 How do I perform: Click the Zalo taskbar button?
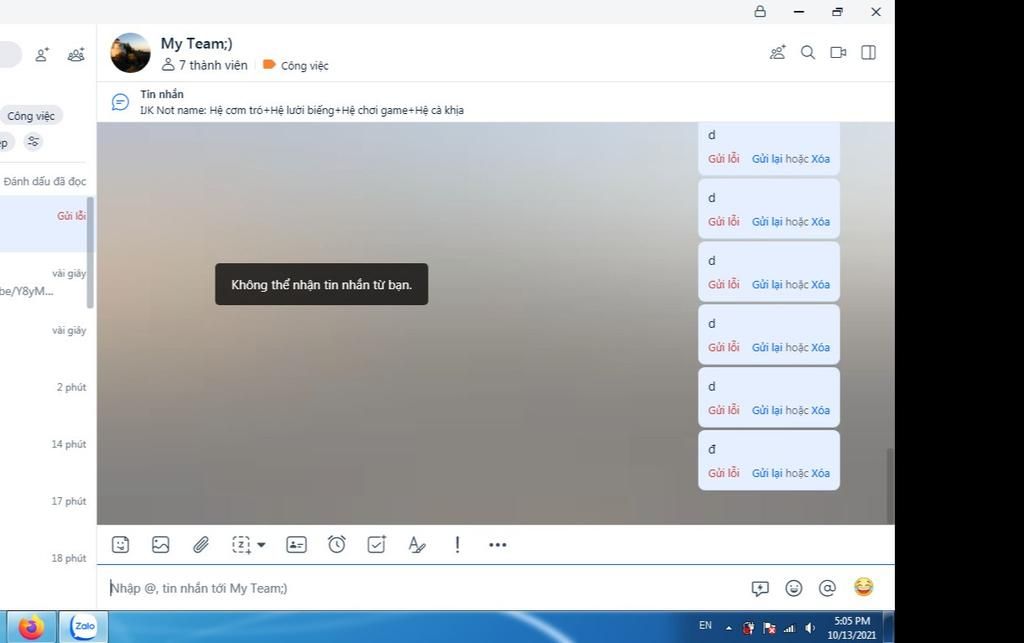pyautogui.click(x=84, y=627)
